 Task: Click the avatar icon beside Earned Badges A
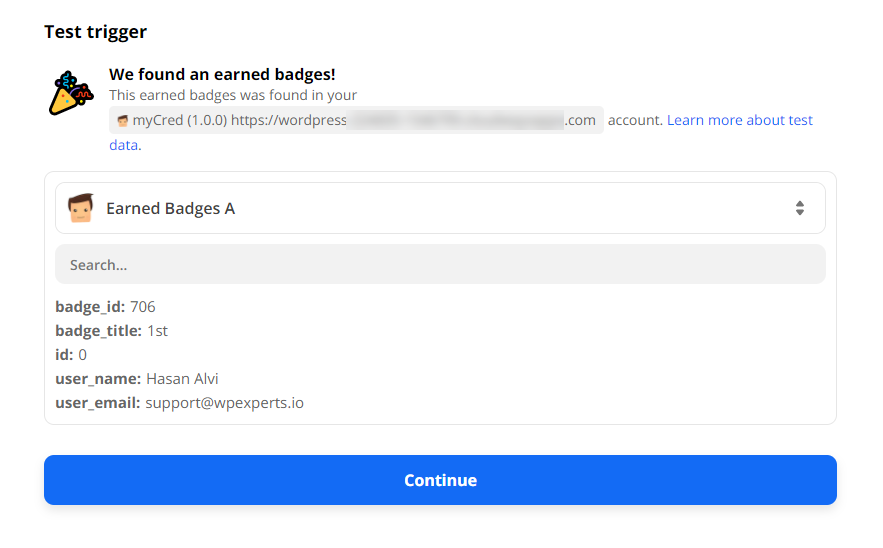point(80,208)
